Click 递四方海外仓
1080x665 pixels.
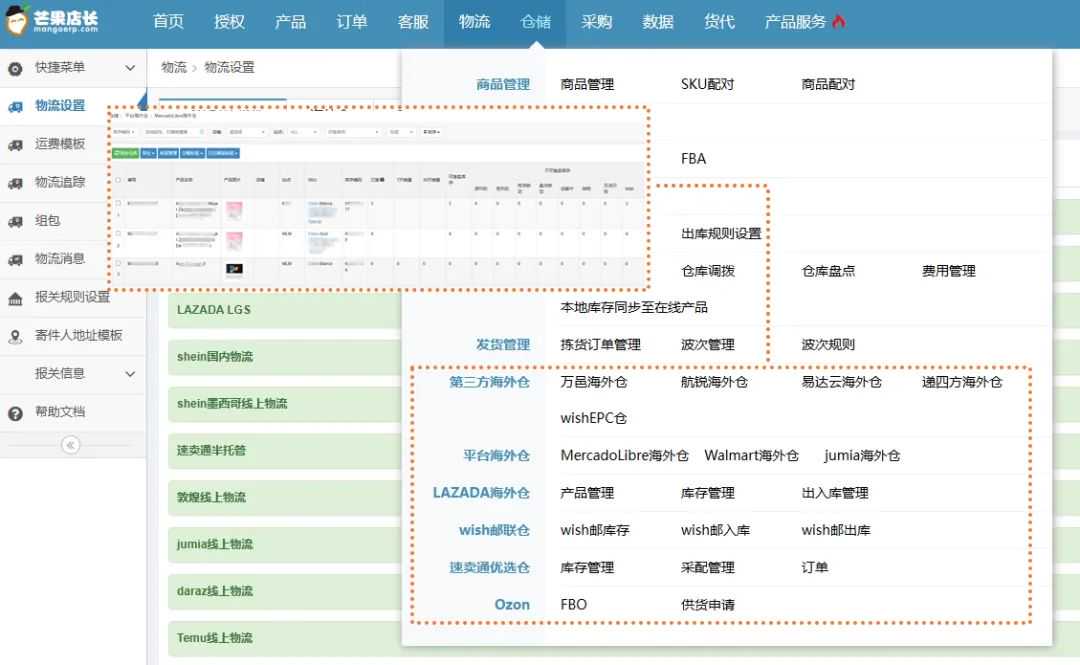pos(962,382)
